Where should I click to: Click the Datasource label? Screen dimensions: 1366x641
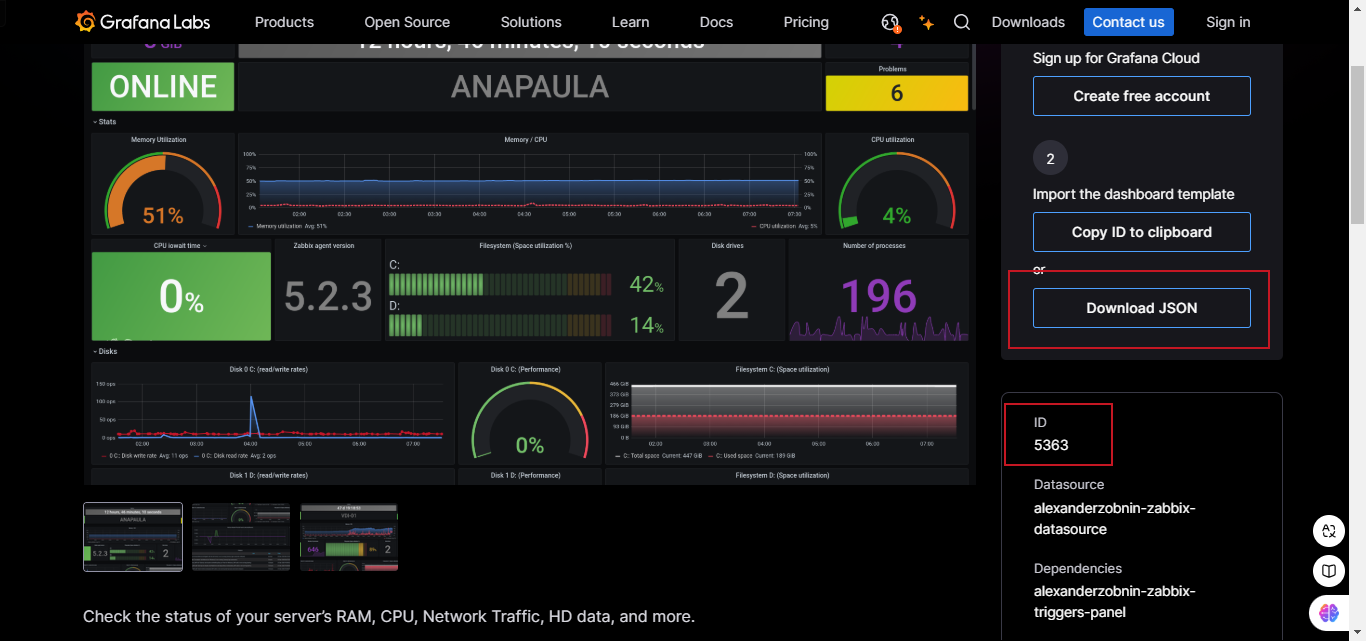(x=1069, y=484)
